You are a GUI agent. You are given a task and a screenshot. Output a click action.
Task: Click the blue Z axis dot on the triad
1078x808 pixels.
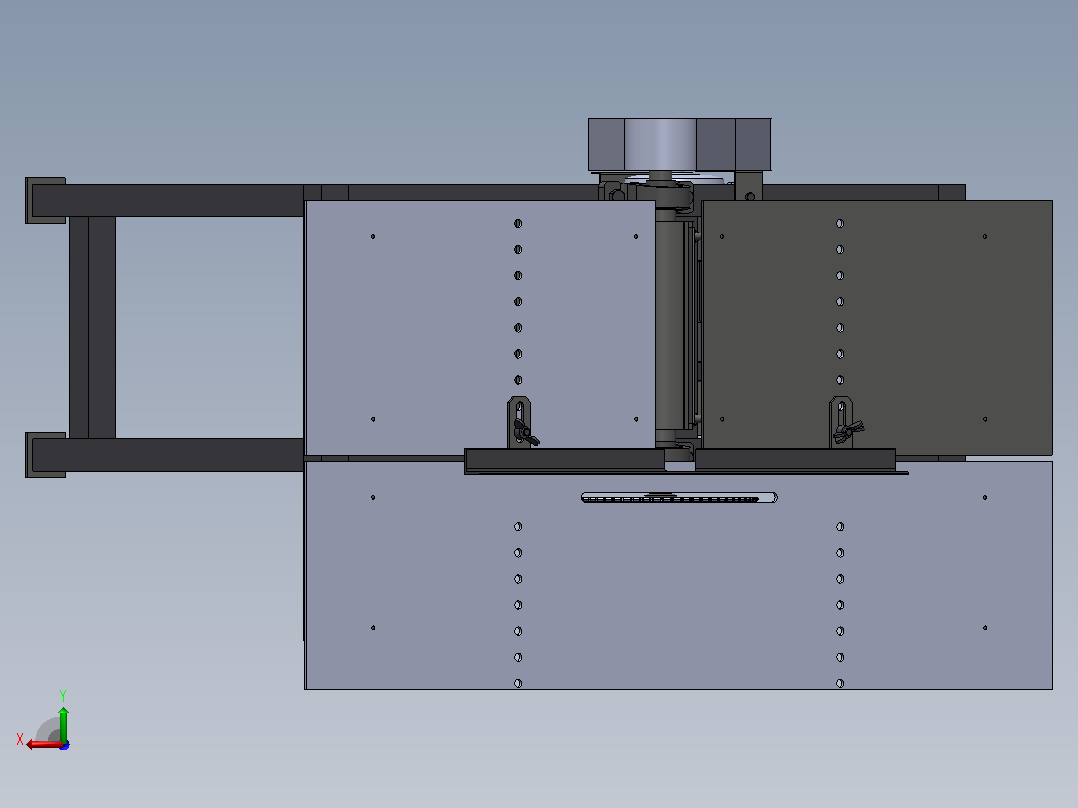tap(65, 745)
